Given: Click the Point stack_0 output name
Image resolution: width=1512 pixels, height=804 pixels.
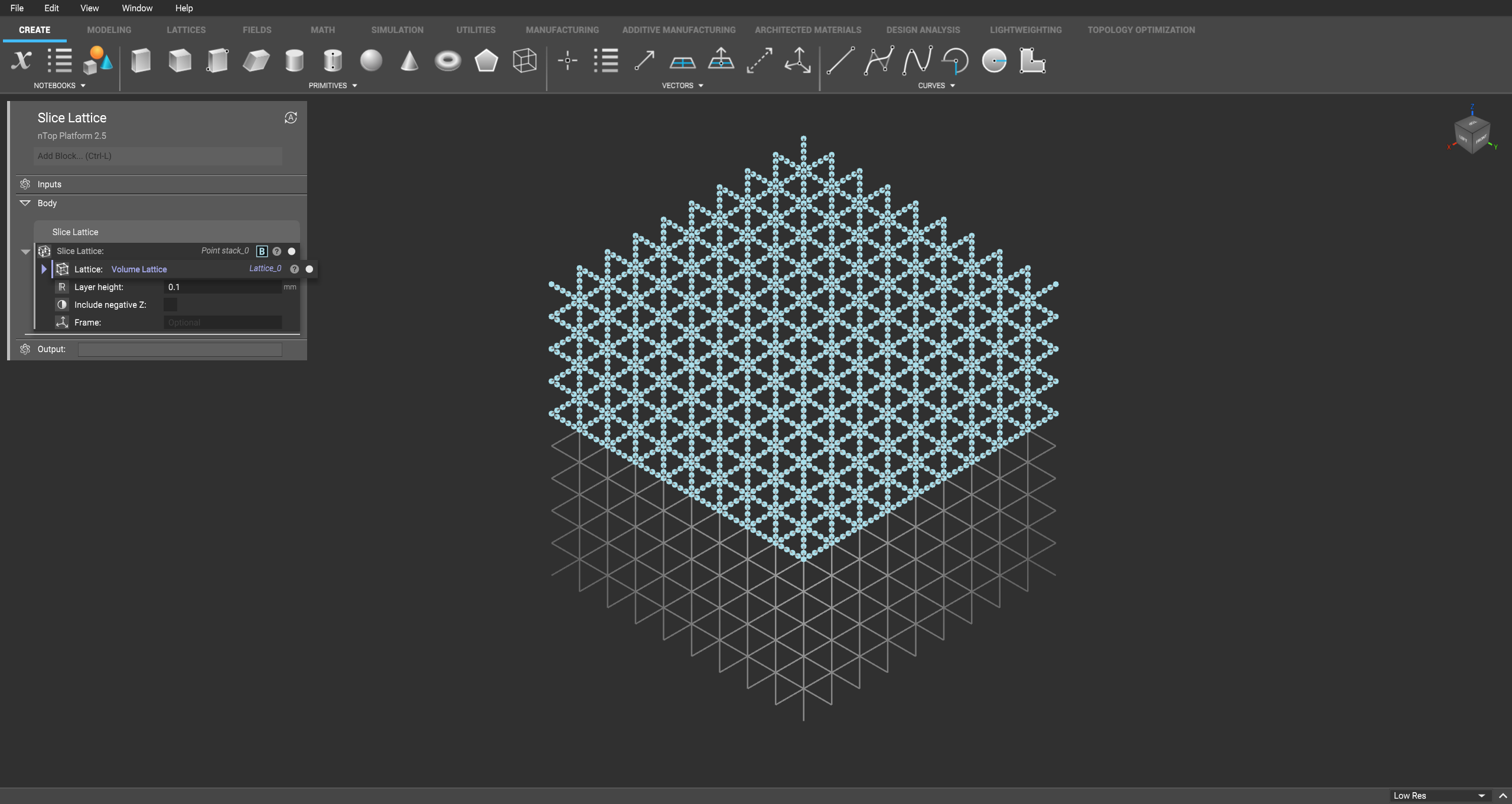Looking at the screenshot, I should point(225,250).
